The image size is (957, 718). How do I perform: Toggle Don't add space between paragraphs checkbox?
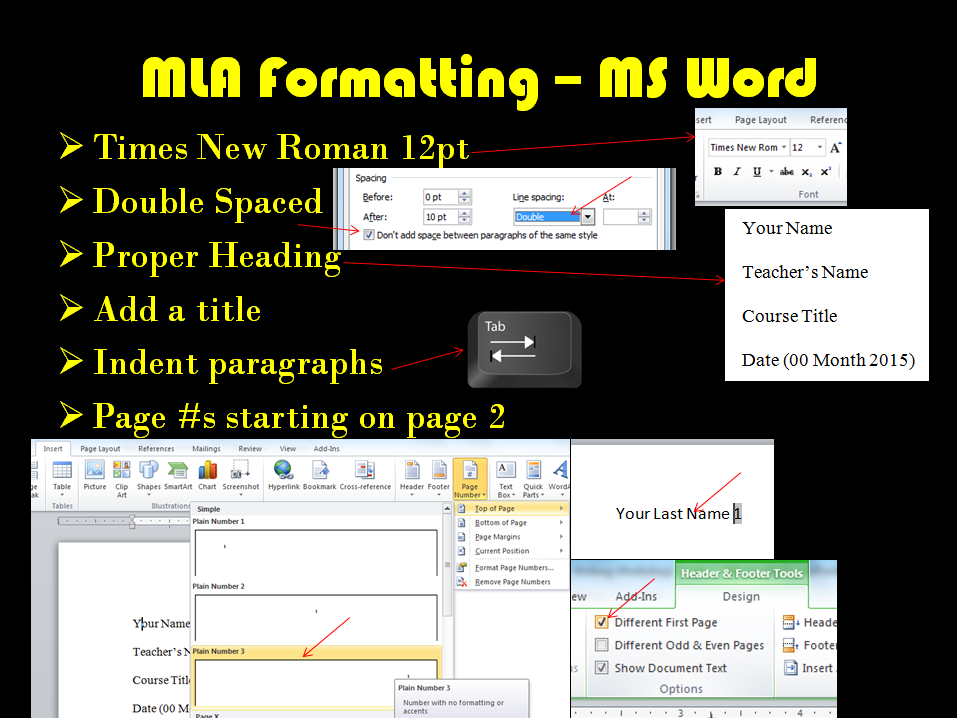point(369,235)
